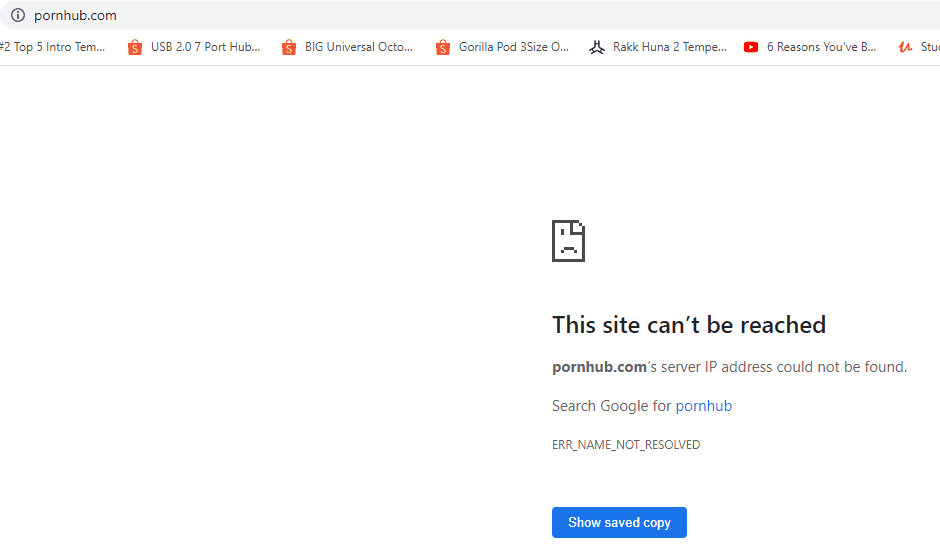This screenshot has height=558, width=940.
Task: Click the 'This site can't be reached' heading
Action: (x=689, y=325)
